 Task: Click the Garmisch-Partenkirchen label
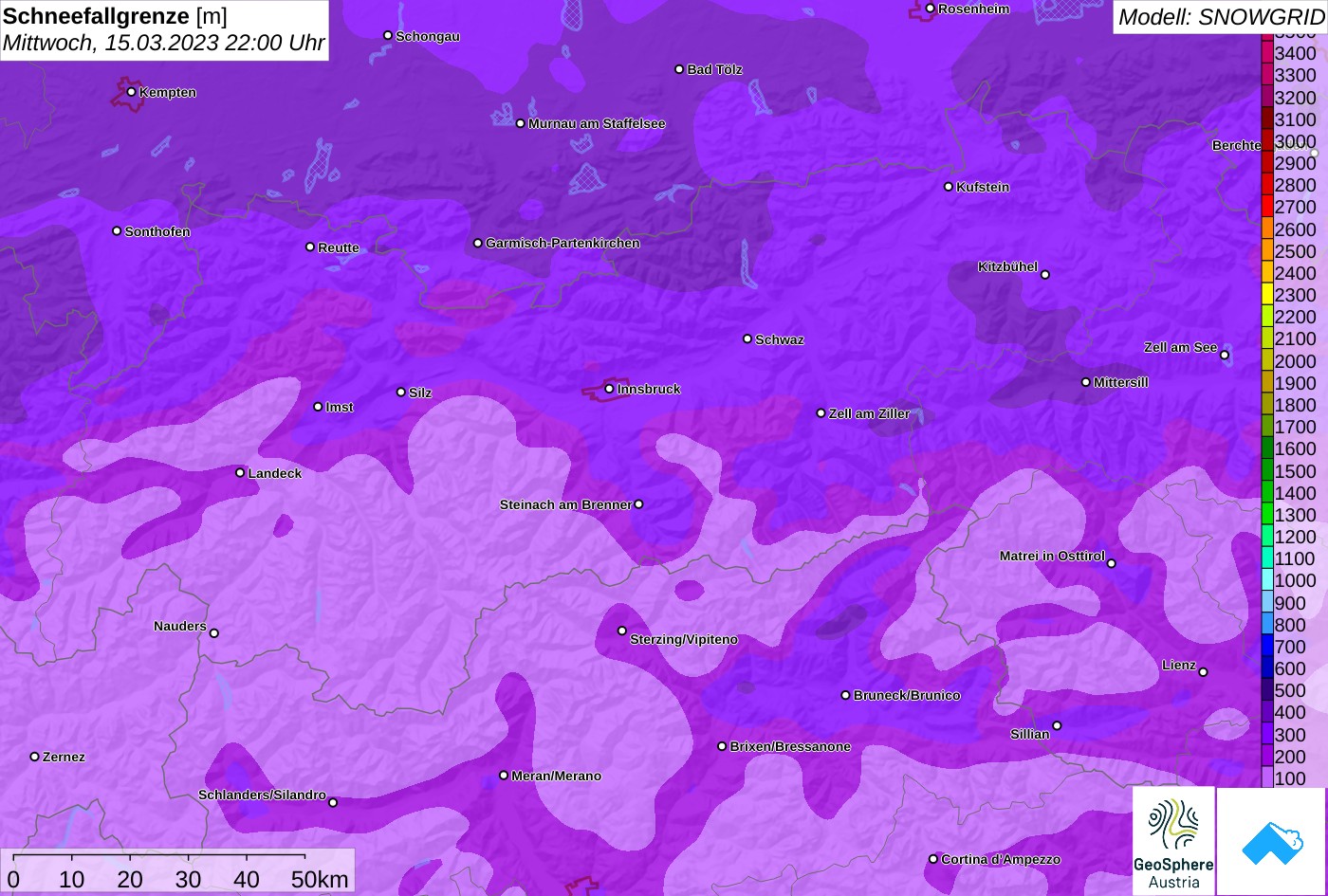(563, 243)
